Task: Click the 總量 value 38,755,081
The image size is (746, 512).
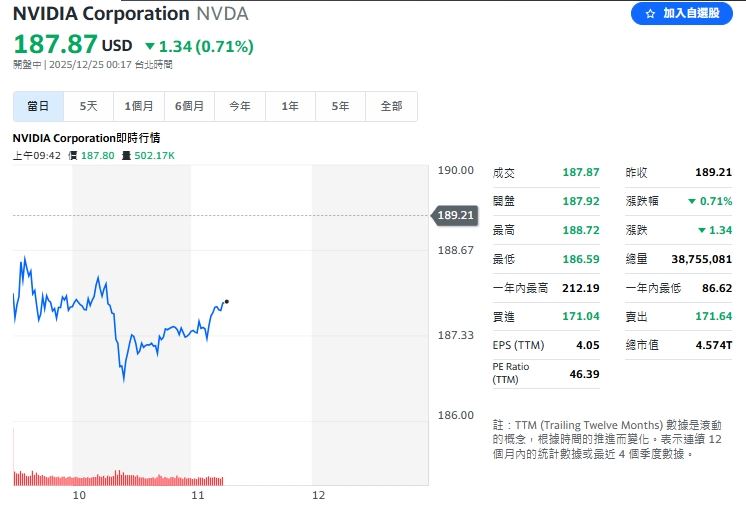Action: [x=701, y=259]
